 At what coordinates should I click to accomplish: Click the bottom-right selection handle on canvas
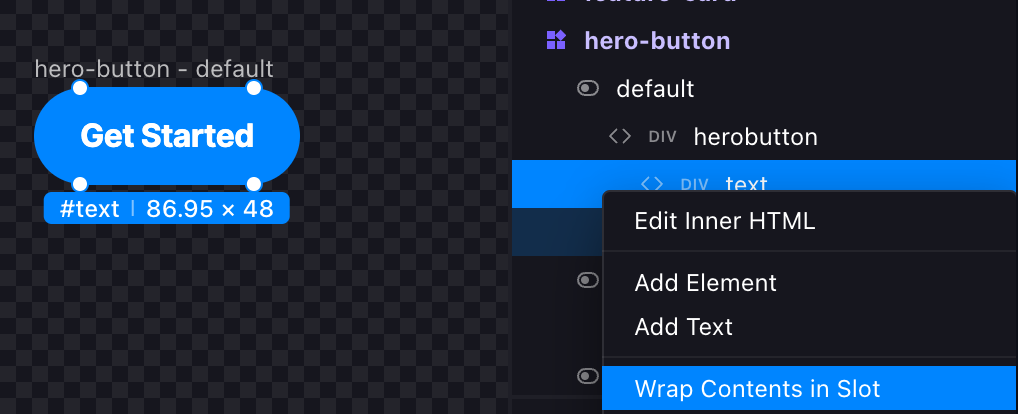coord(254,183)
